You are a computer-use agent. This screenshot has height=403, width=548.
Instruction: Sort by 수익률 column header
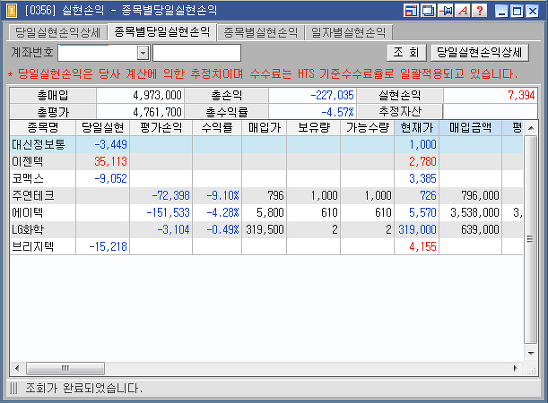pos(217,128)
